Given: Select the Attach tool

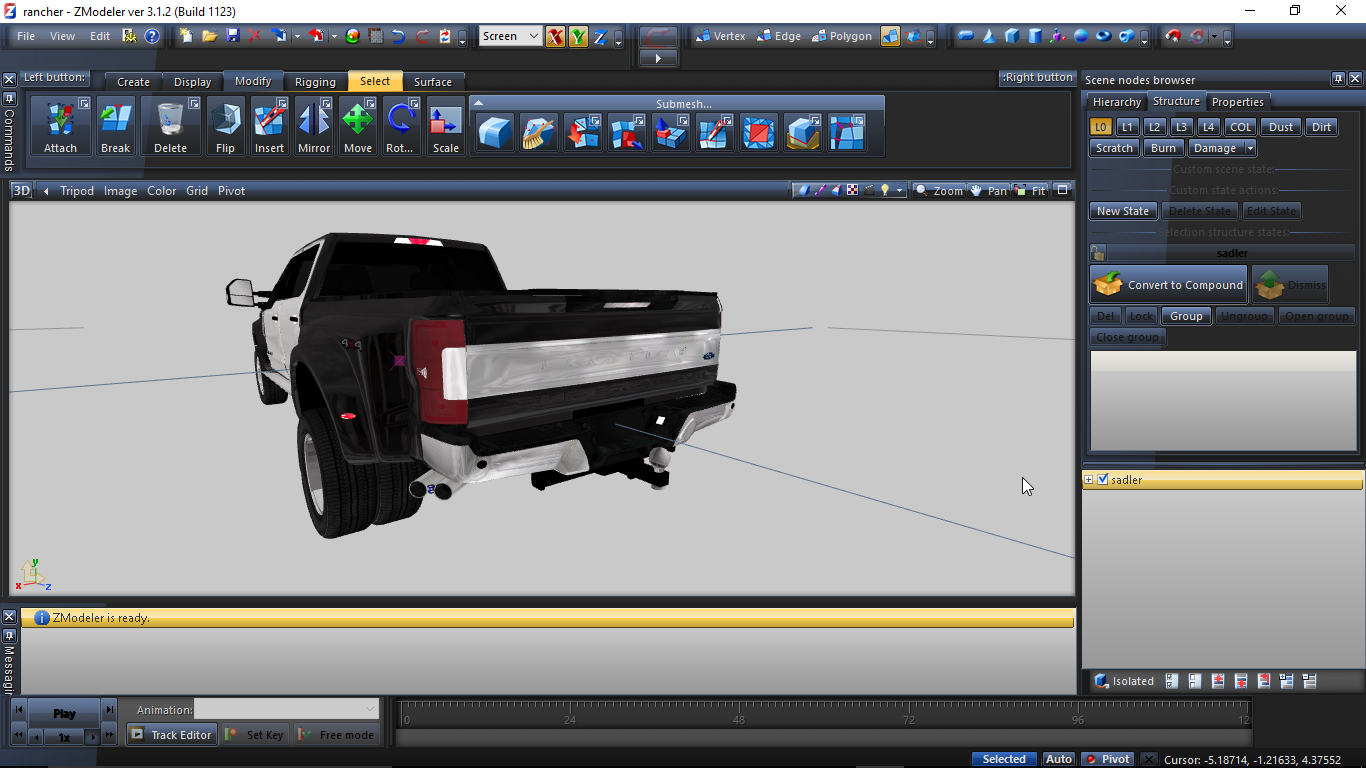Looking at the screenshot, I should tap(60, 125).
